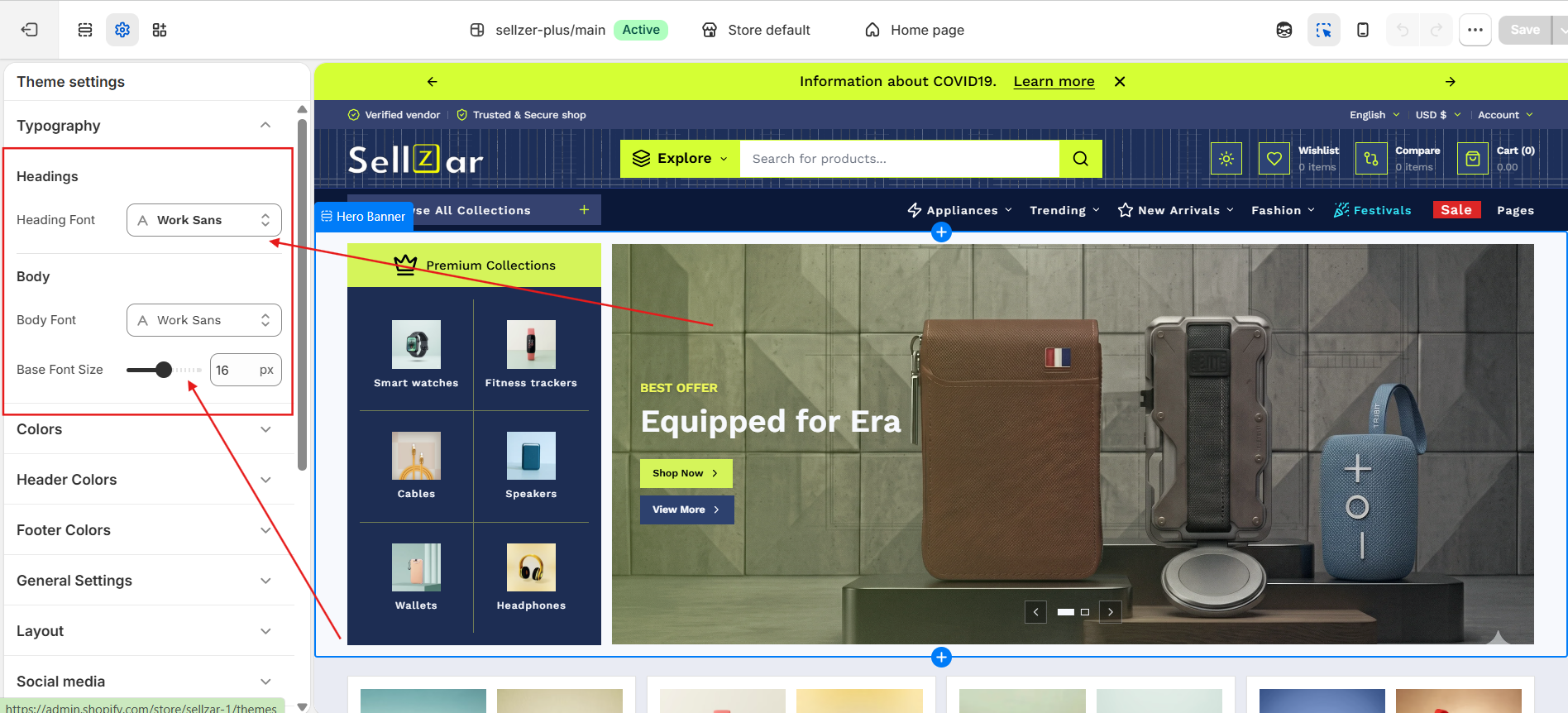Open the Headphones collection thumbnail
Viewport: 1568px width, 713px height.
point(531,567)
